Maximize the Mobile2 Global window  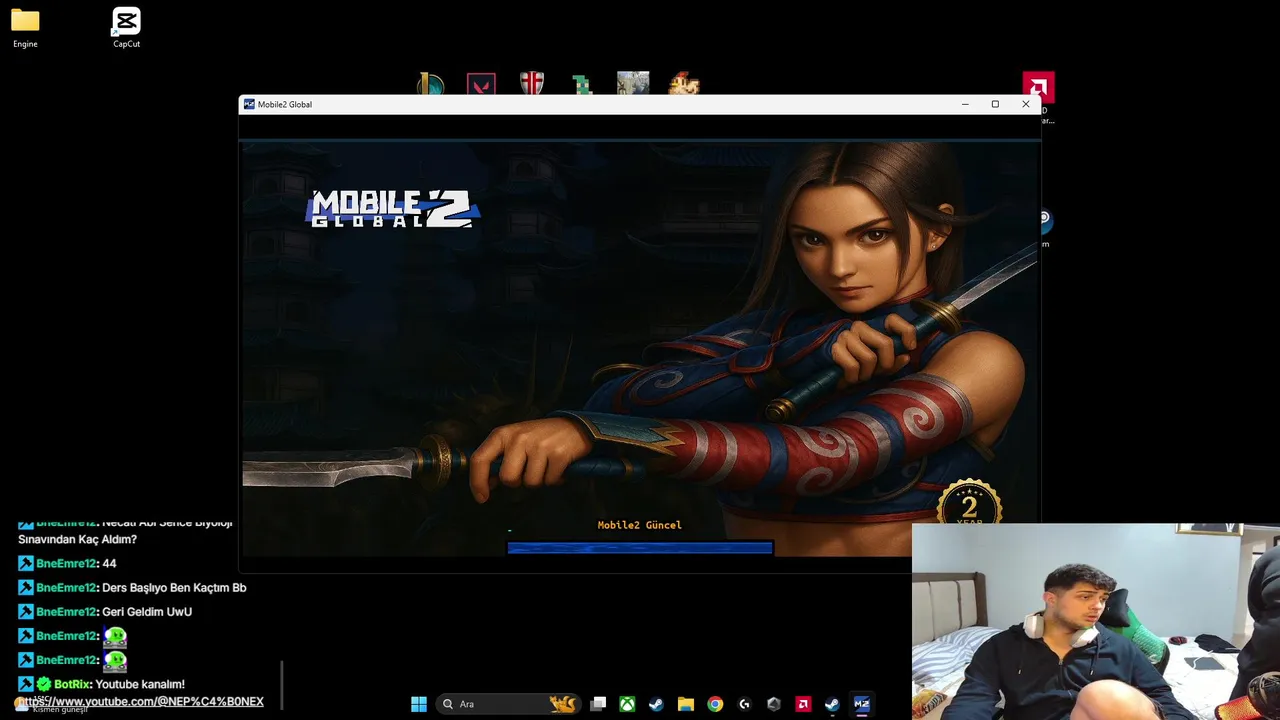coord(995,104)
